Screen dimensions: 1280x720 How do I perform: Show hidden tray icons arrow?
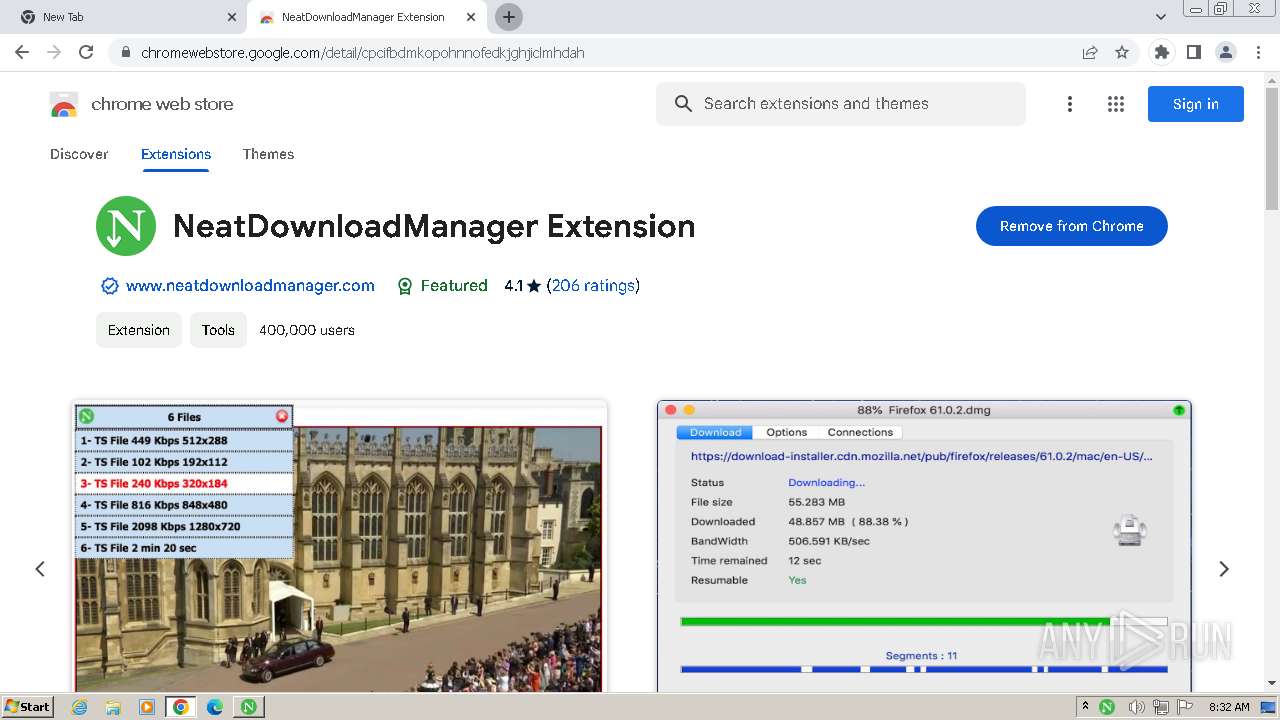coord(1085,707)
